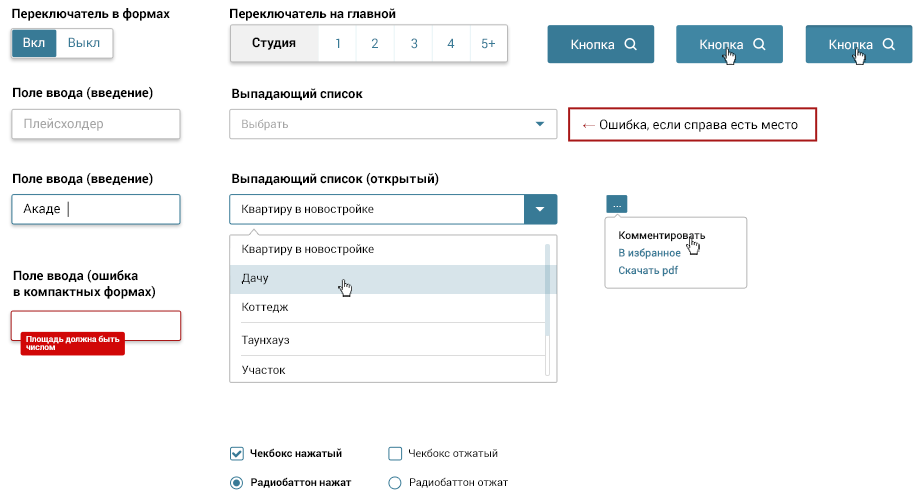
Task: Select room count 2
Action: (375, 43)
